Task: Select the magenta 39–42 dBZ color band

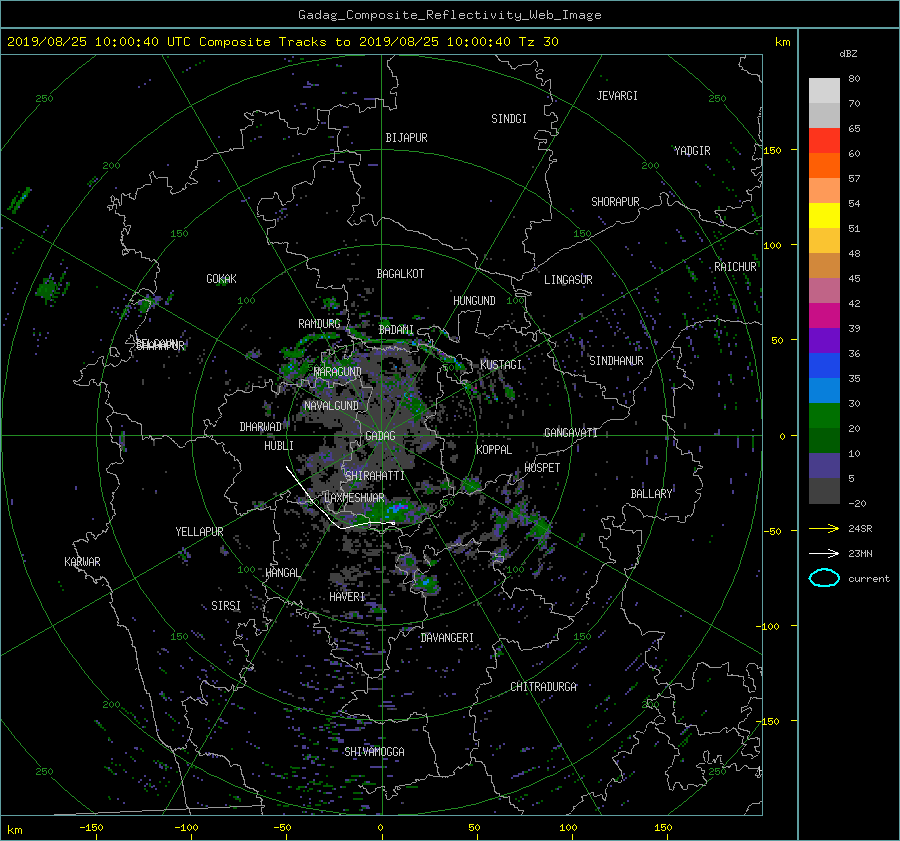Action: [824, 316]
